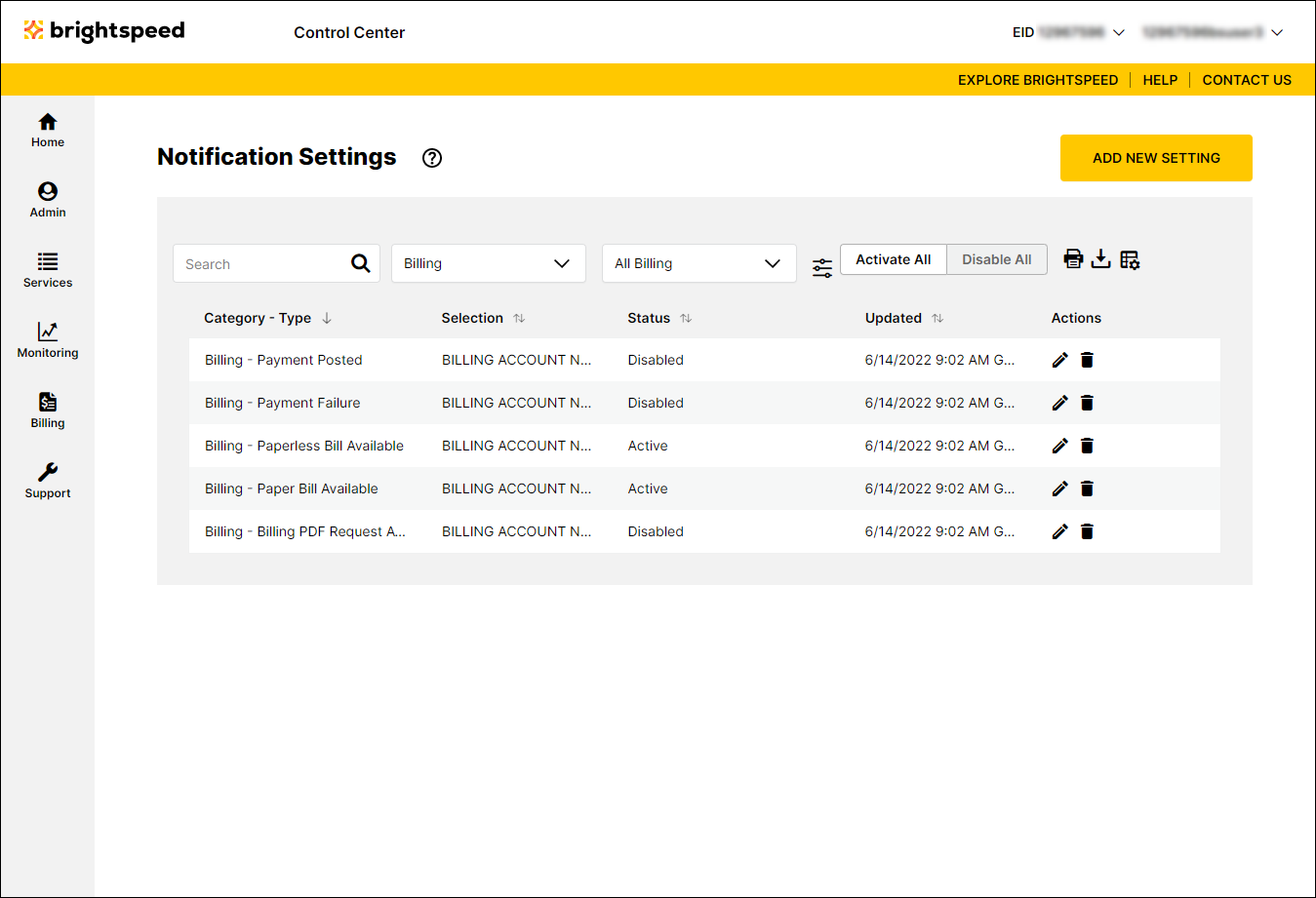The image size is (1316, 898).
Task: Click Disable All toggle button
Action: coord(997,259)
